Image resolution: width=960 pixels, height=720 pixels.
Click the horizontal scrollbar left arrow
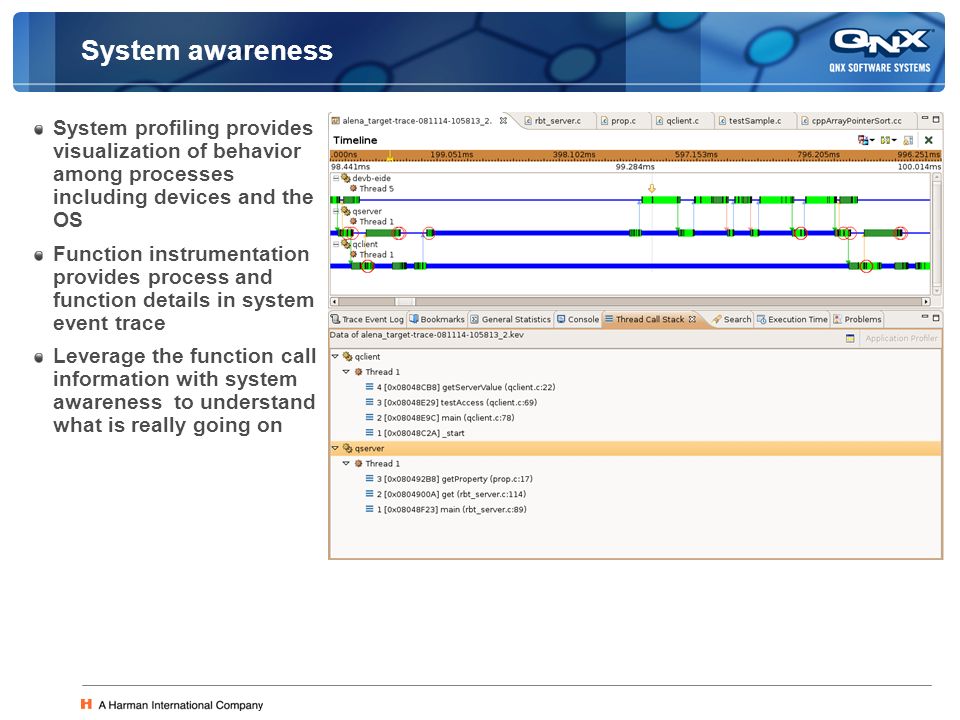(x=334, y=301)
